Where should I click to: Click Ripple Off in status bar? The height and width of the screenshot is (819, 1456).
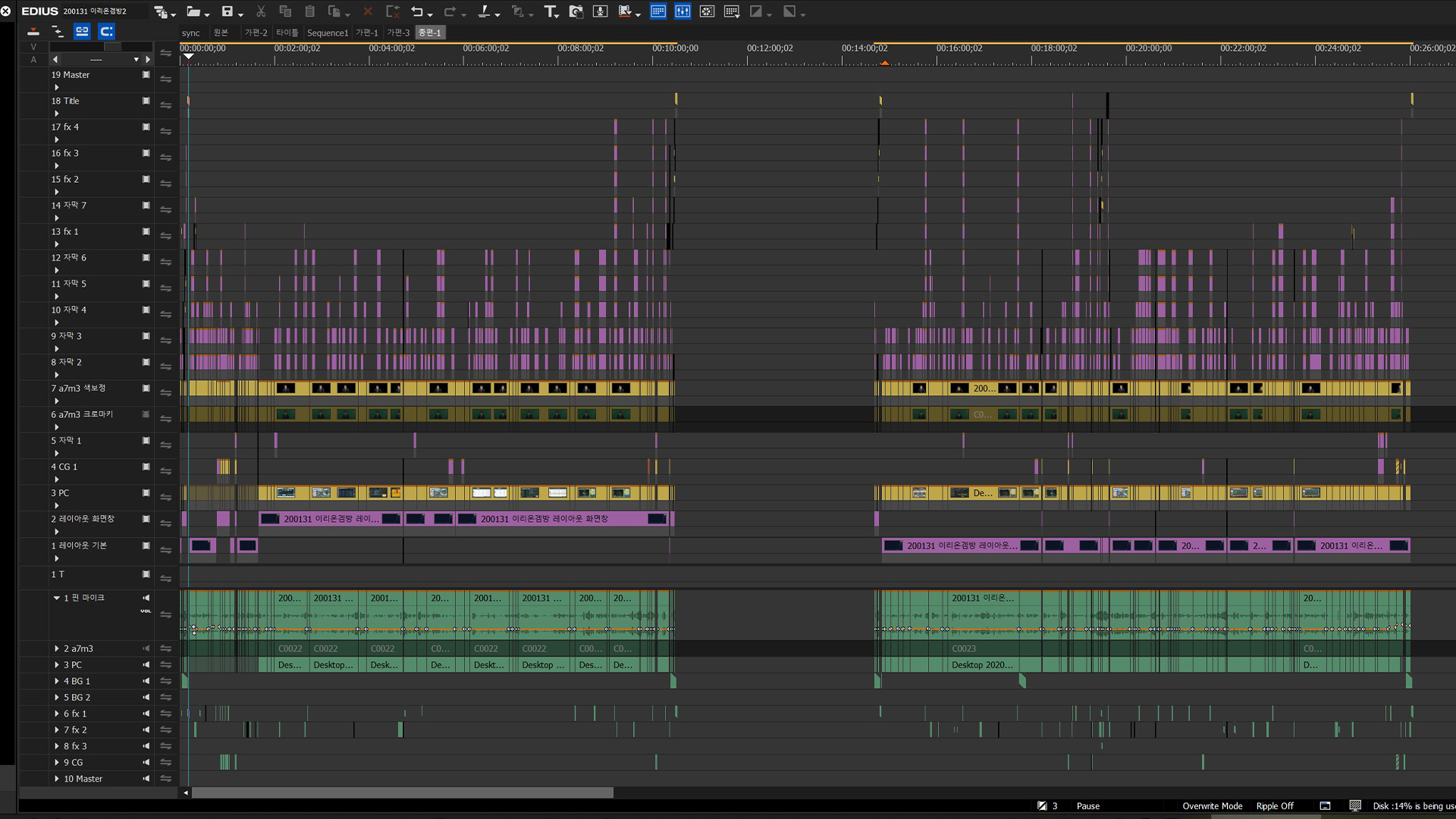[1275, 806]
